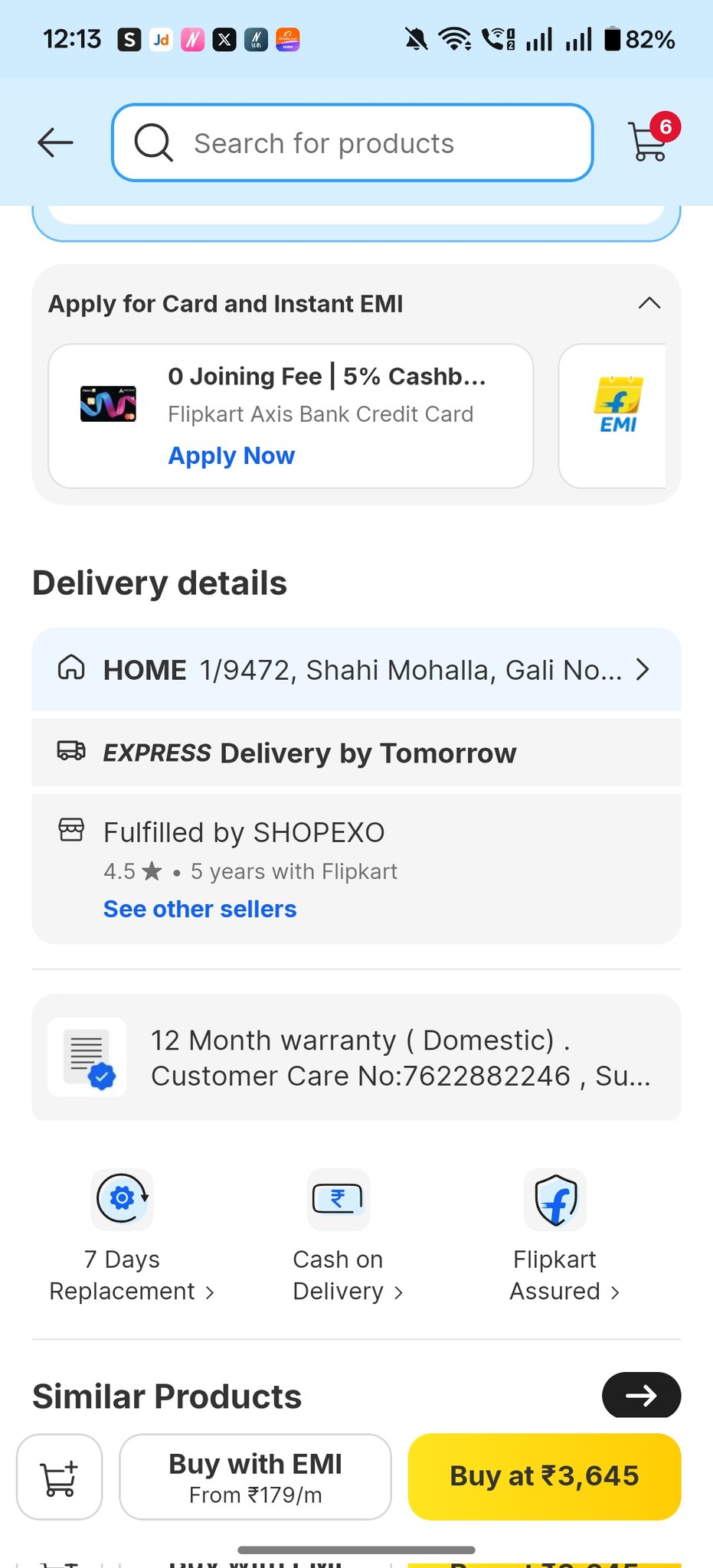Tap the 7 Days Replacement icon
The image size is (713, 1568).
pyautogui.click(x=123, y=1198)
